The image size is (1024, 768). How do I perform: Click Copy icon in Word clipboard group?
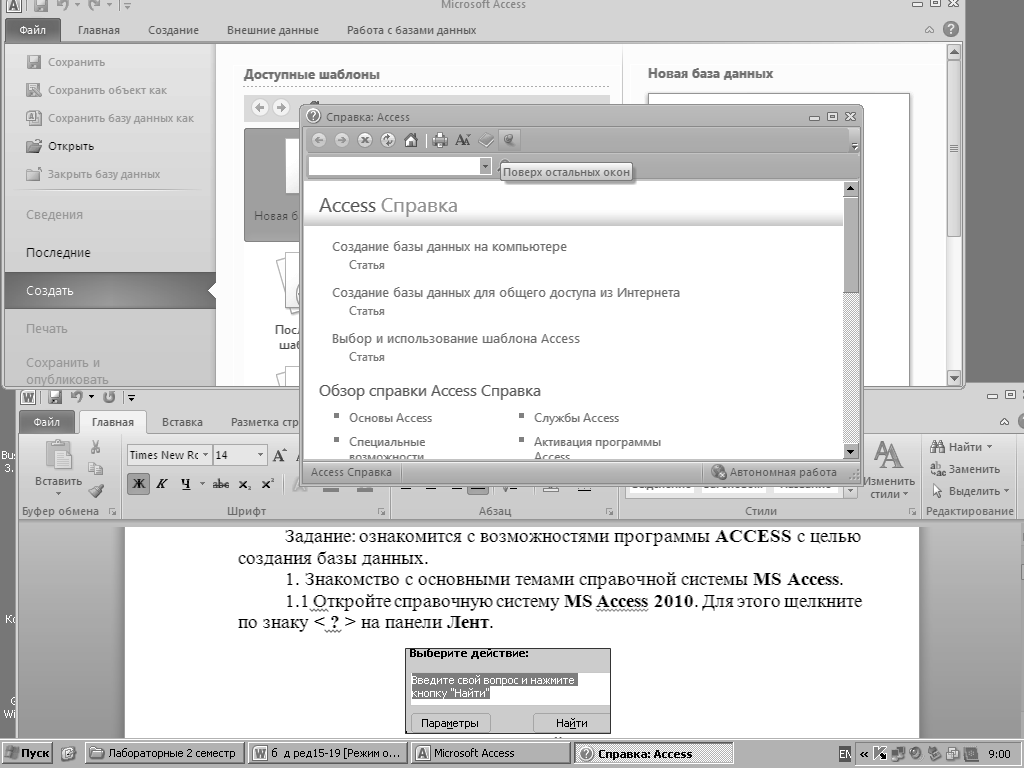coord(95,469)
